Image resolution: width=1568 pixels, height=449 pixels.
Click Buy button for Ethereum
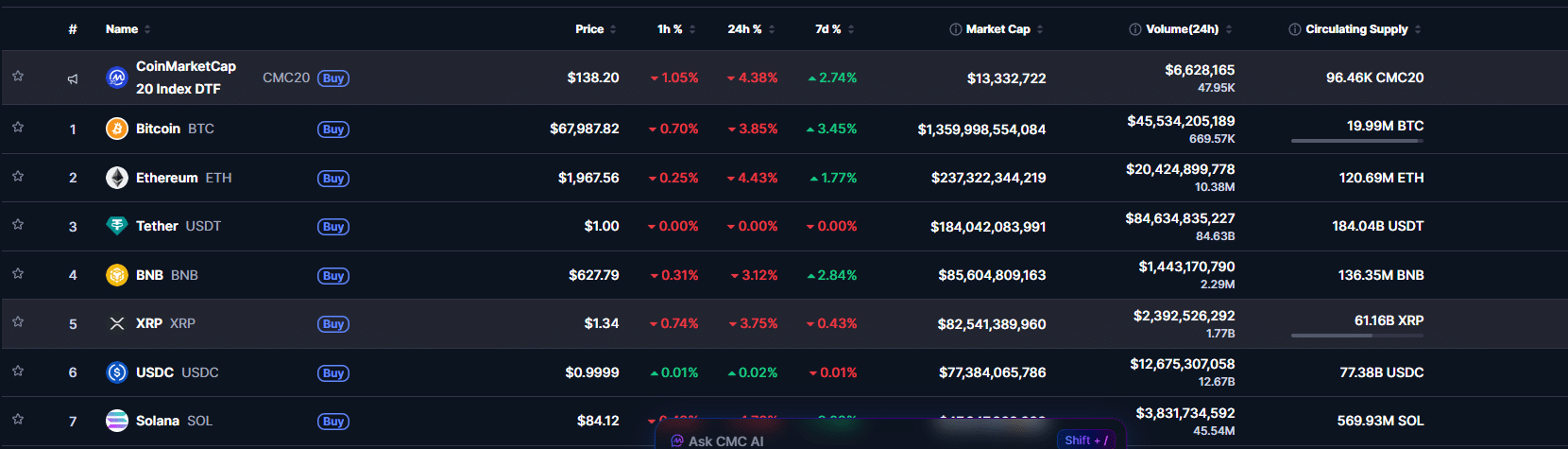(333, 179)
